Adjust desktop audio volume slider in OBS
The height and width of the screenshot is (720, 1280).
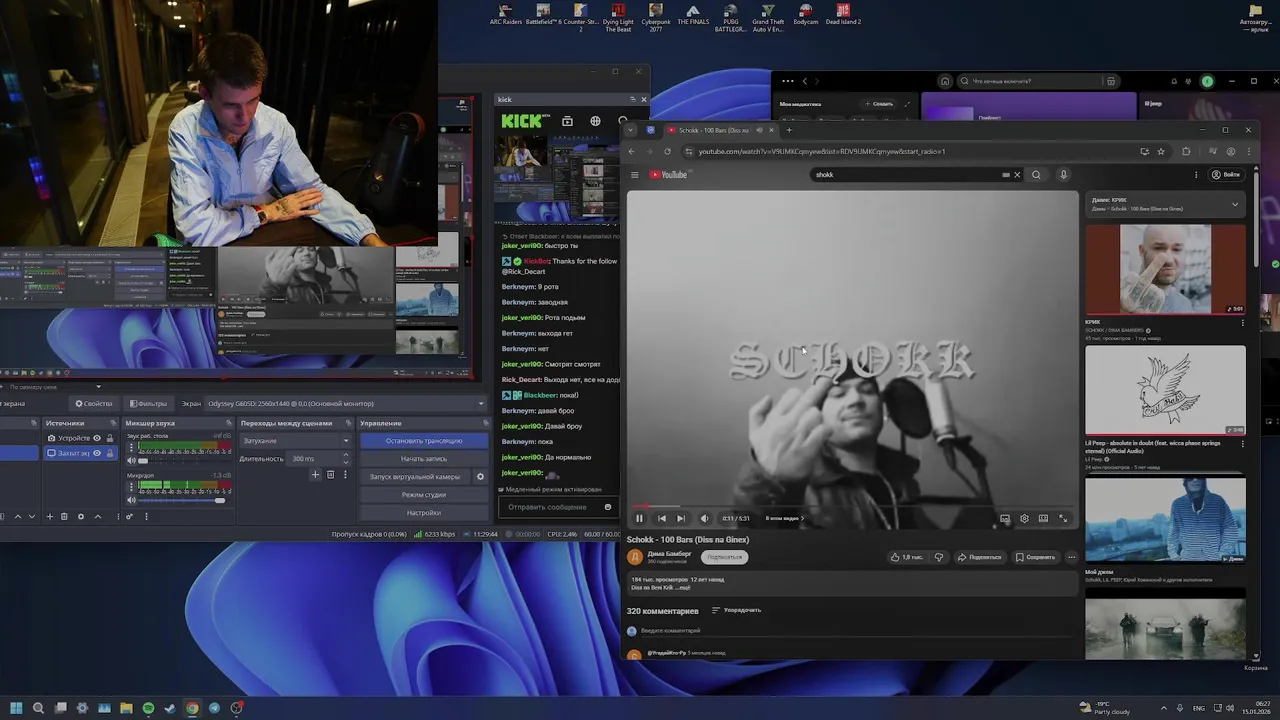point(184,461)
